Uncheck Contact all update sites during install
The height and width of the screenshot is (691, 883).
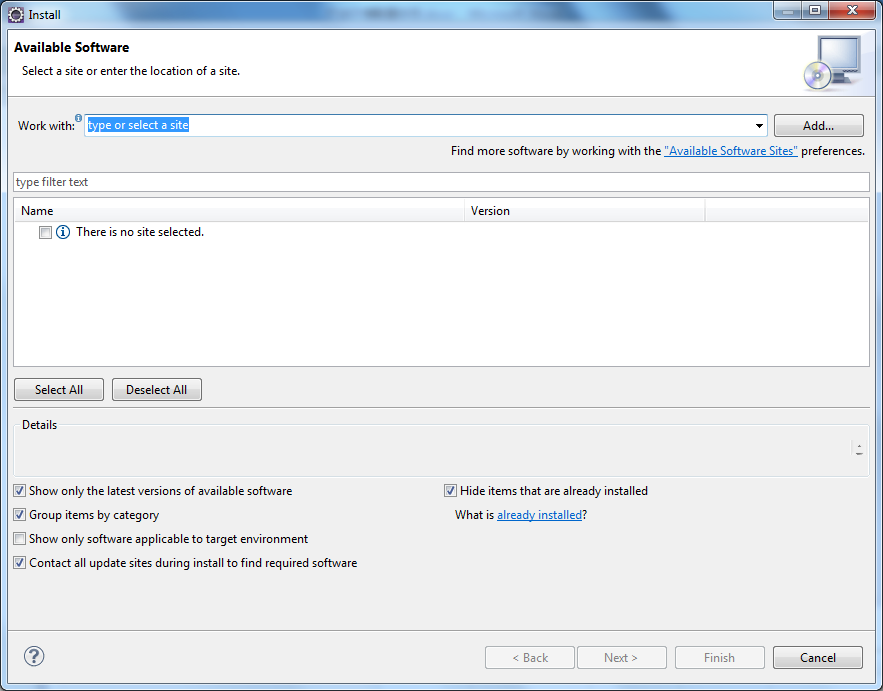click(20, 563)
